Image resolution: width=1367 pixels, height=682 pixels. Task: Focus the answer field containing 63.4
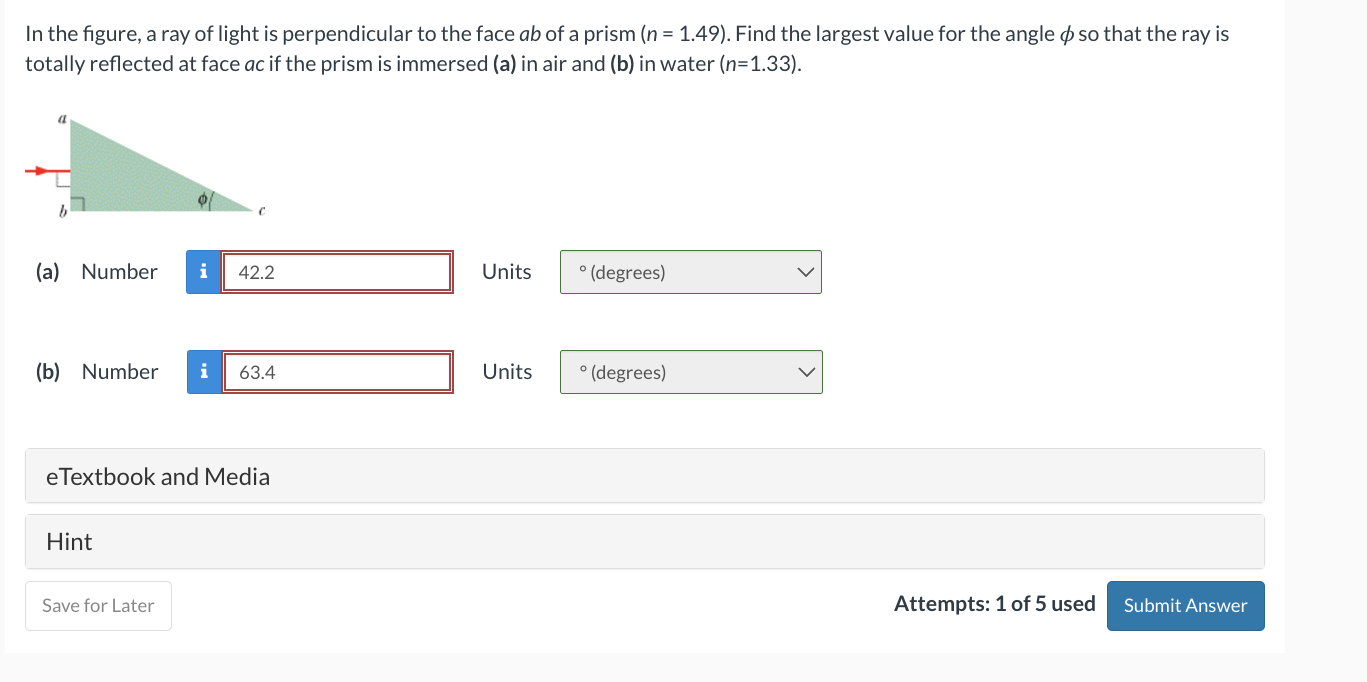pyautogui.click(x=337, y=372)
